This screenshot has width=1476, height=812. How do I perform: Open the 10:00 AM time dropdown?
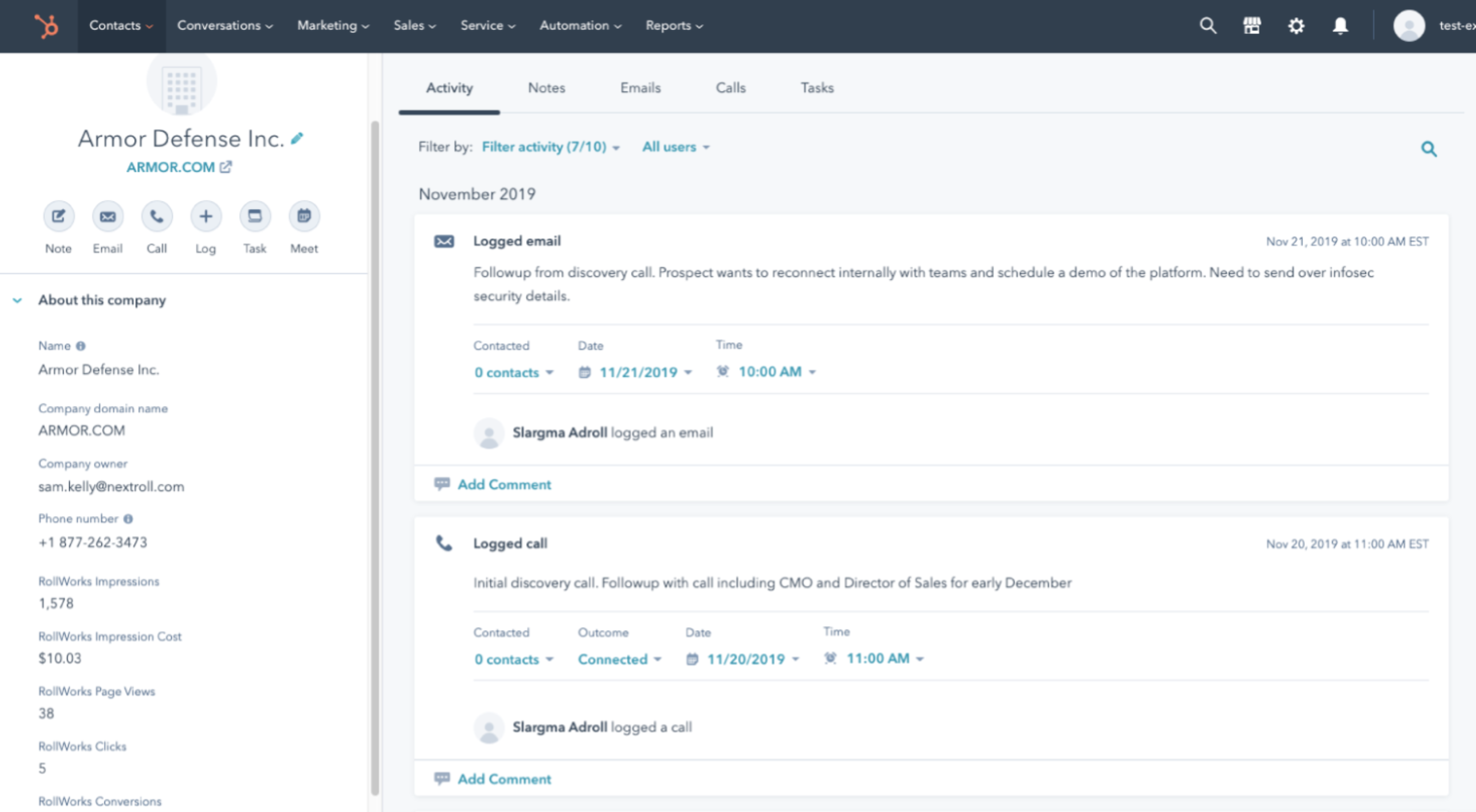[766, 372]
